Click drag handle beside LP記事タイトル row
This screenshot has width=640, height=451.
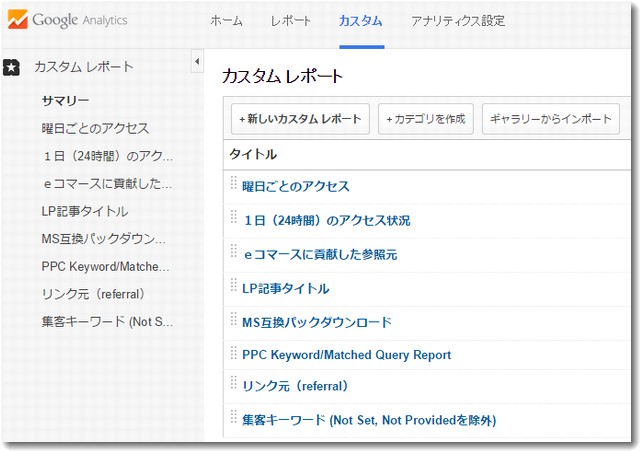(234, 288)
